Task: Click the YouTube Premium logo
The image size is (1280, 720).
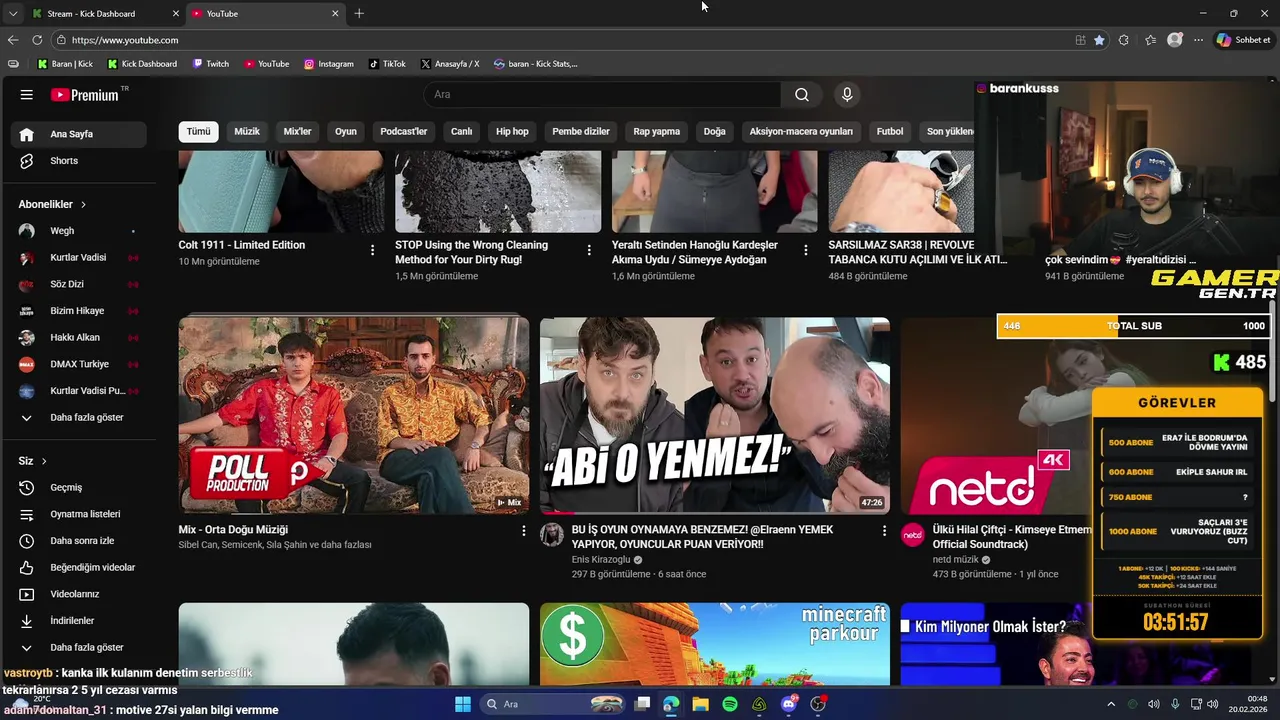Action: point(85,95)
